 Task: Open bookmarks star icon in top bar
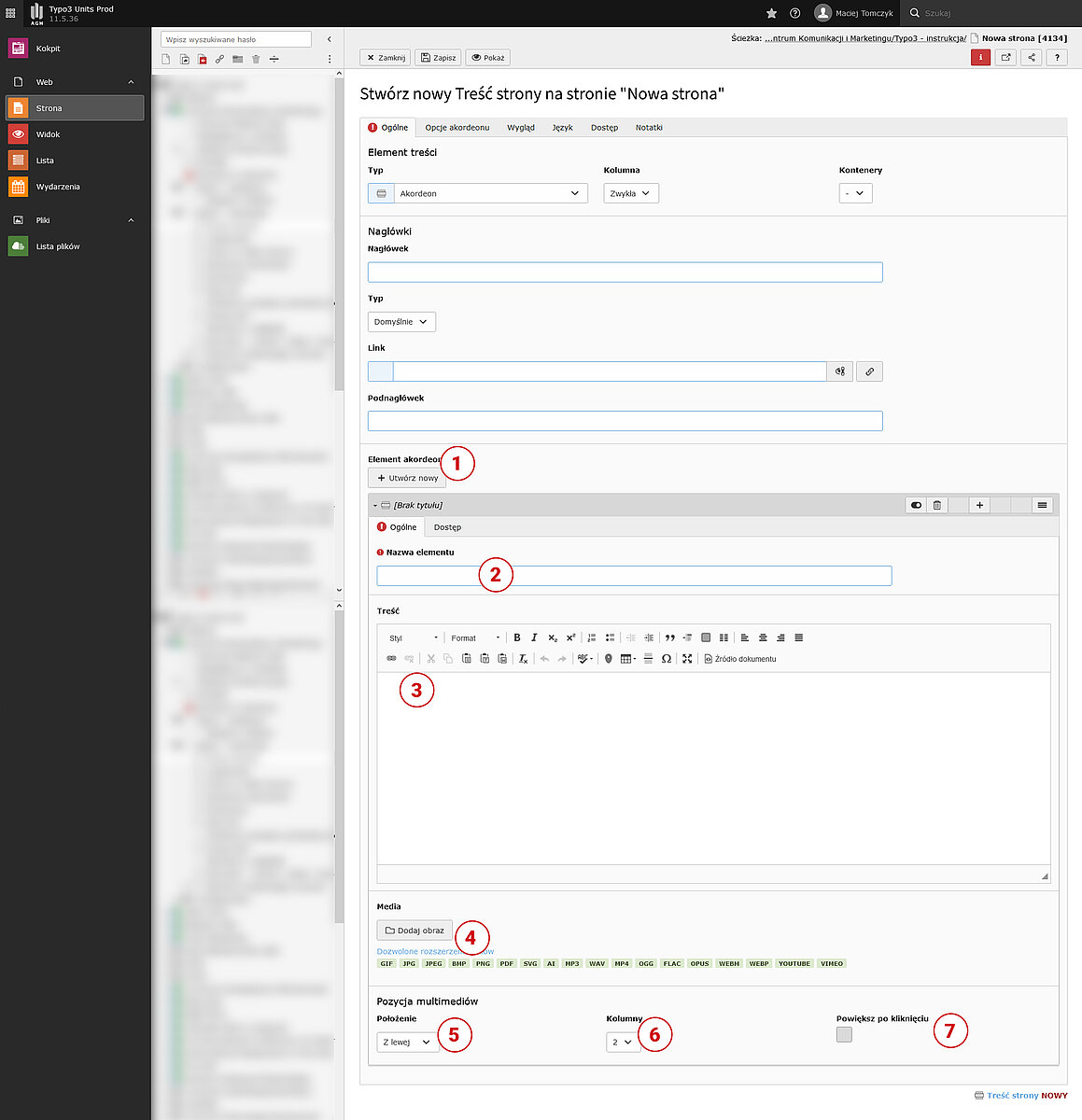[771, 13]
